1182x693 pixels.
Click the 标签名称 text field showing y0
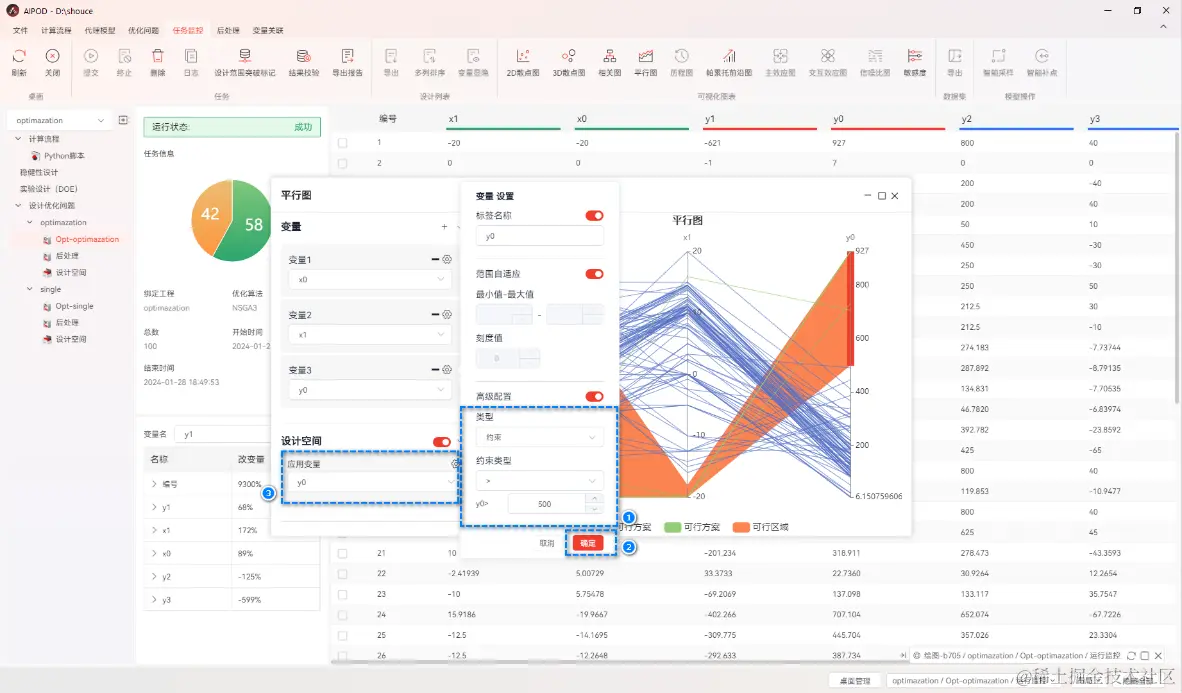pos(539,237)
